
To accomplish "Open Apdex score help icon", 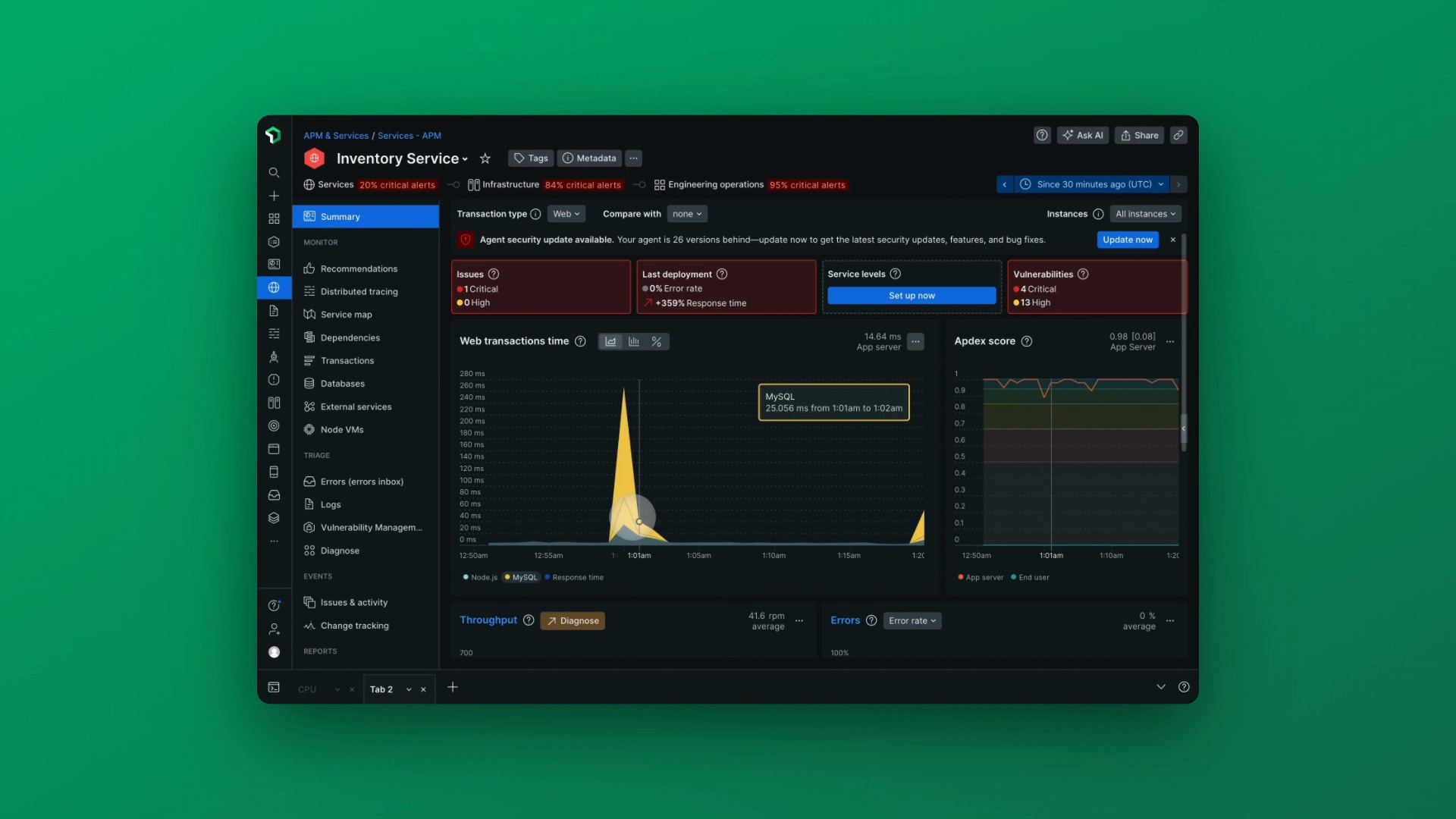I will click(1027, 341).
